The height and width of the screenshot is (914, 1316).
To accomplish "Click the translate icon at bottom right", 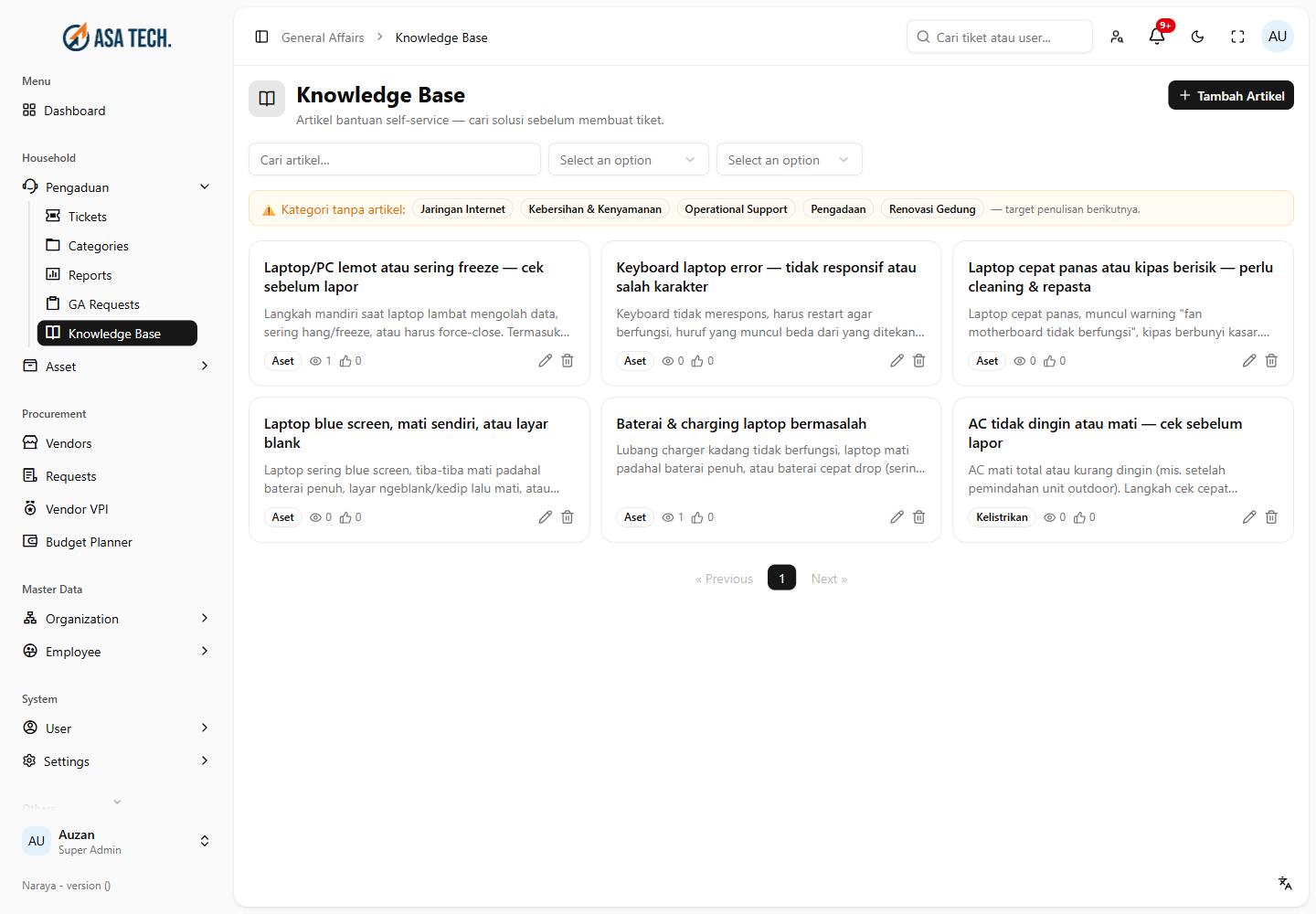I will [1285, 883].
